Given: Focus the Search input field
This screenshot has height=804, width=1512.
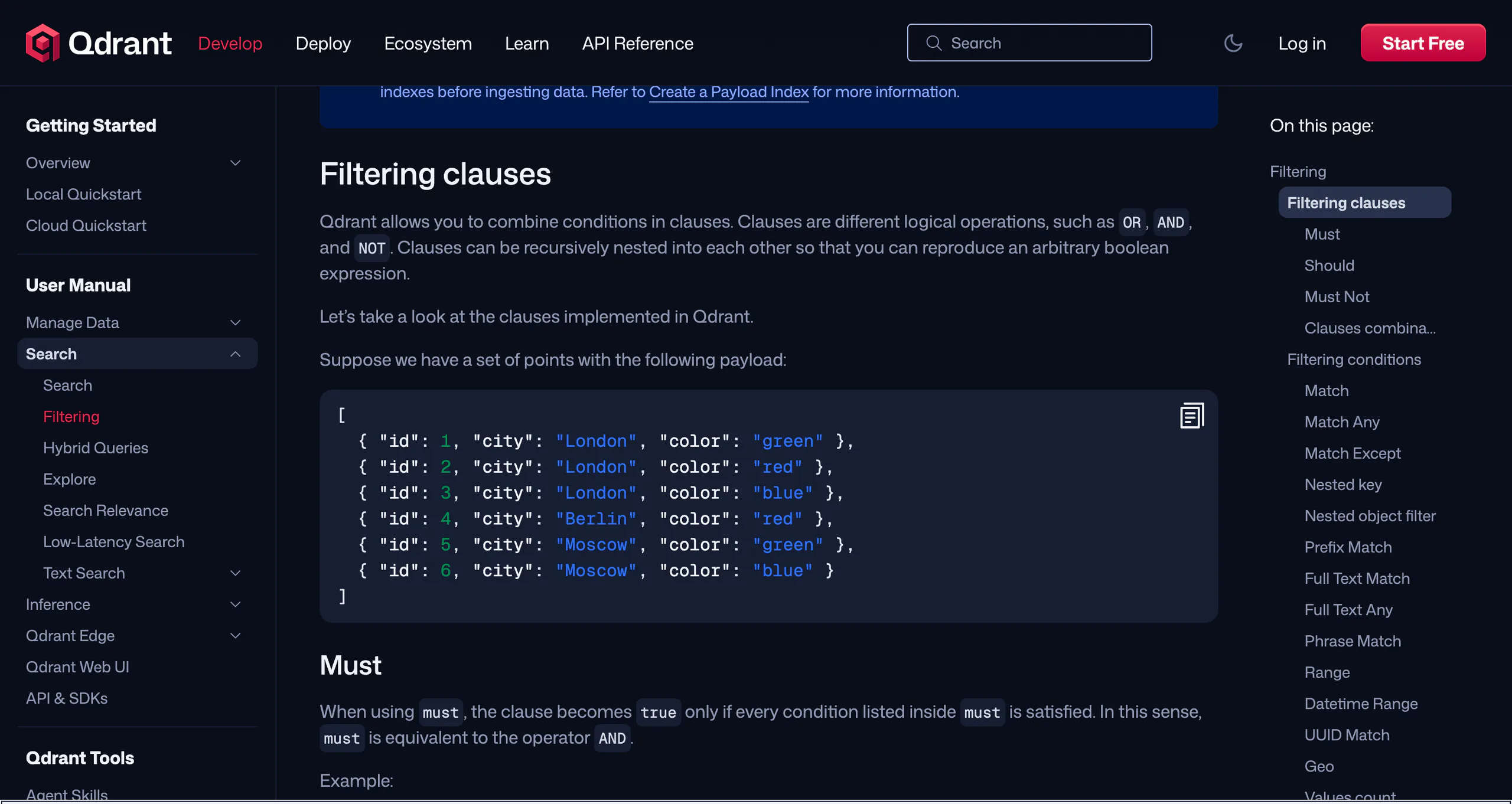Looking at the screenshot, I should click(x=1029, y=43).
